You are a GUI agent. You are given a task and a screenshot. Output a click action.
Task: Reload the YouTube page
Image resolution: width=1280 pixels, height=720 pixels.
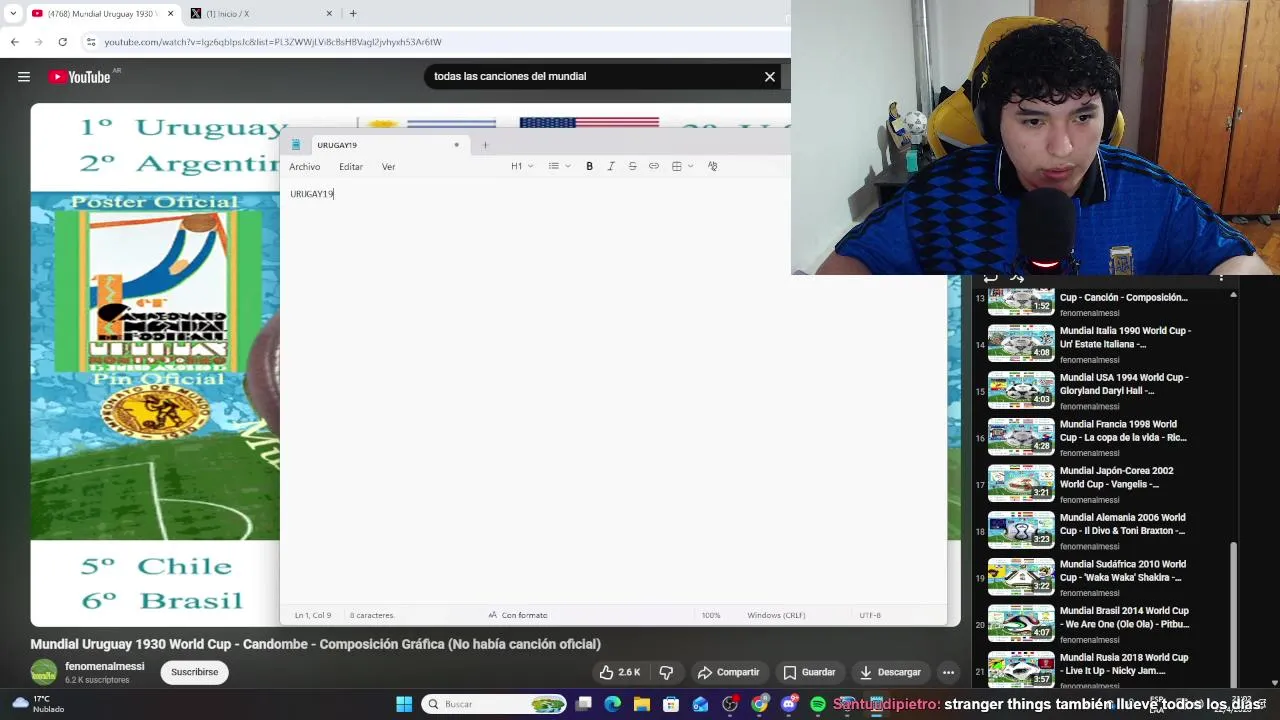point(62,42)
